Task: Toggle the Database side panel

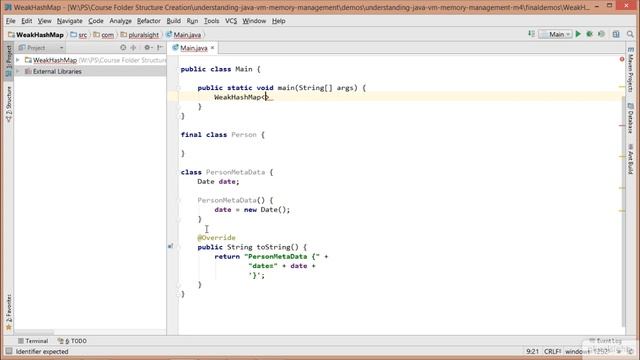Action: tap(631, 118)
